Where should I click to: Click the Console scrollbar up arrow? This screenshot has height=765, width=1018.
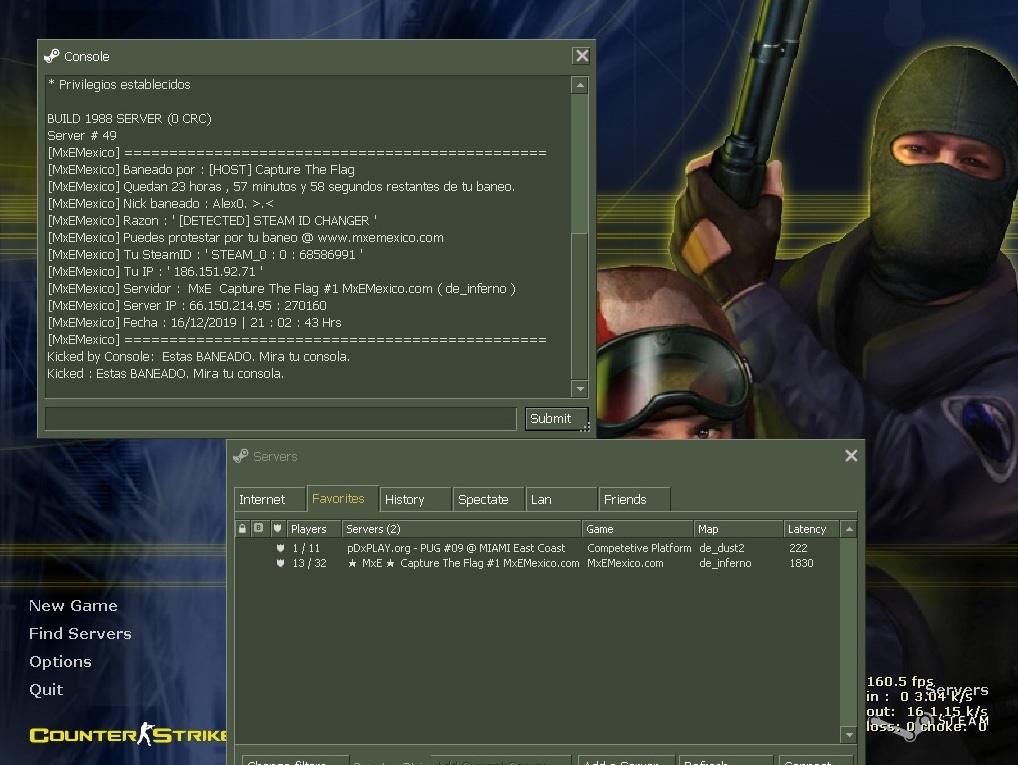click(x=580, y=85)
